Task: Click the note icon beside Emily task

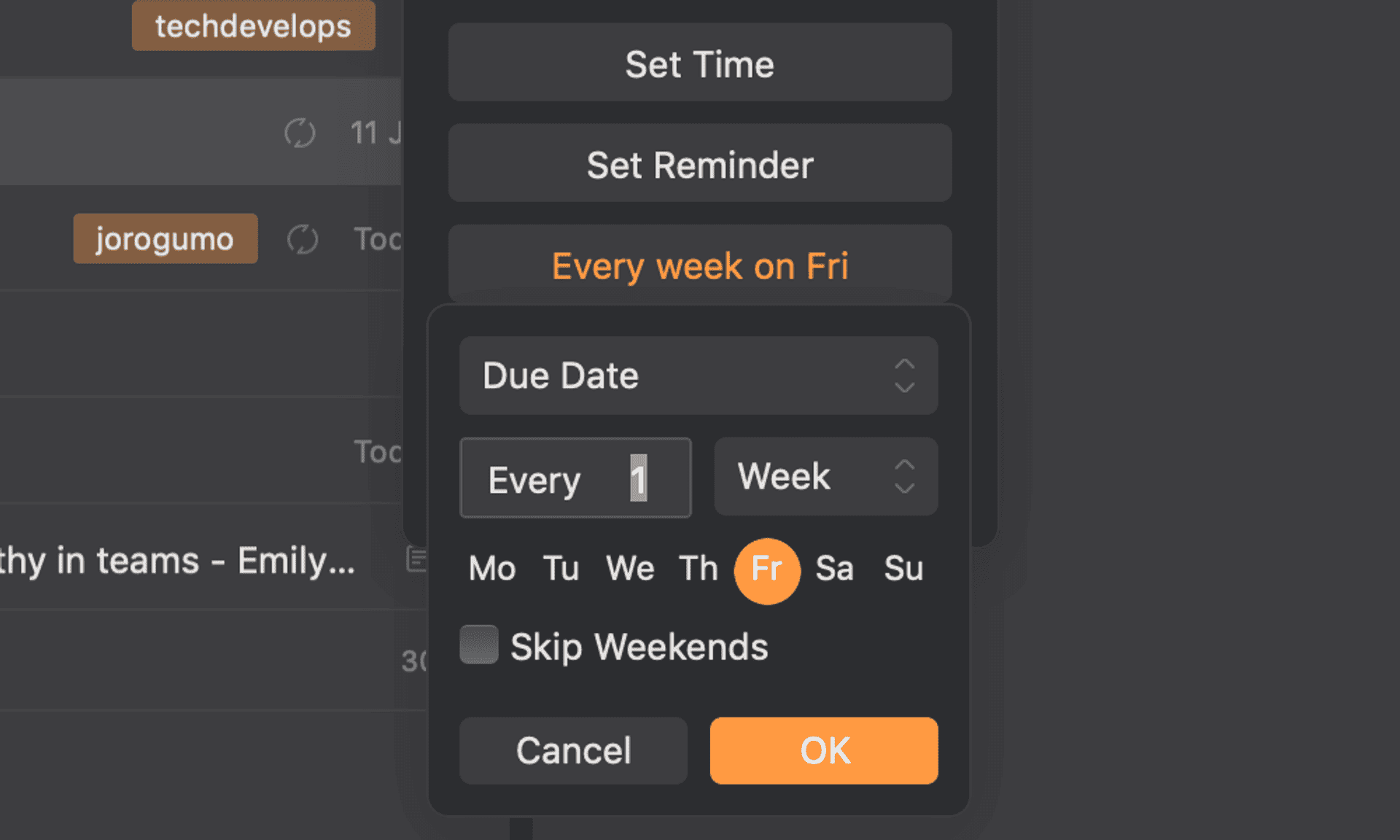Action: click(416, 560)
